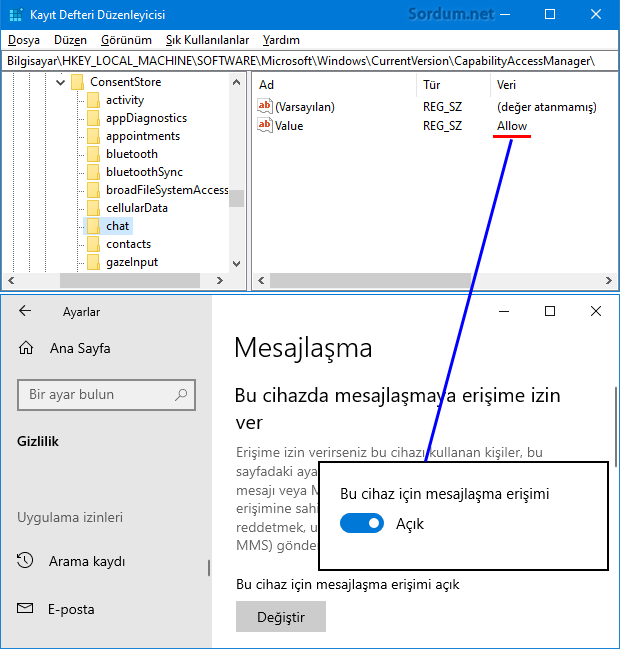Click the Registry Editor app icon
The image size is (620, 649).
(16, 14)
